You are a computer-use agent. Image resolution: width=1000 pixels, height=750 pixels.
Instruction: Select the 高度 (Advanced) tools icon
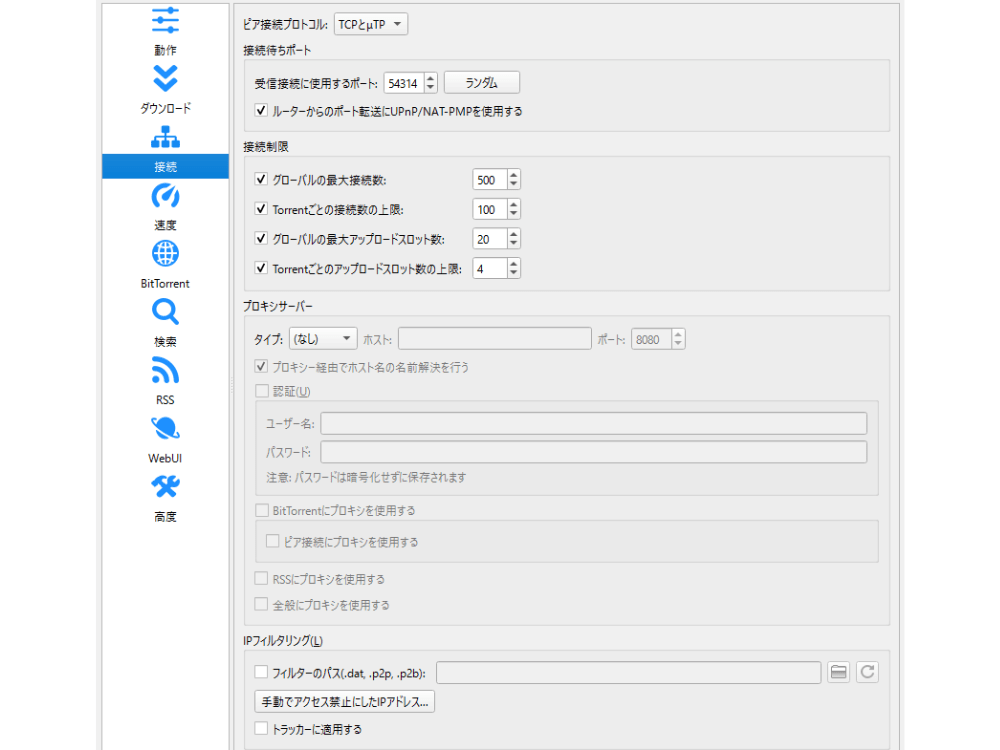165,488
